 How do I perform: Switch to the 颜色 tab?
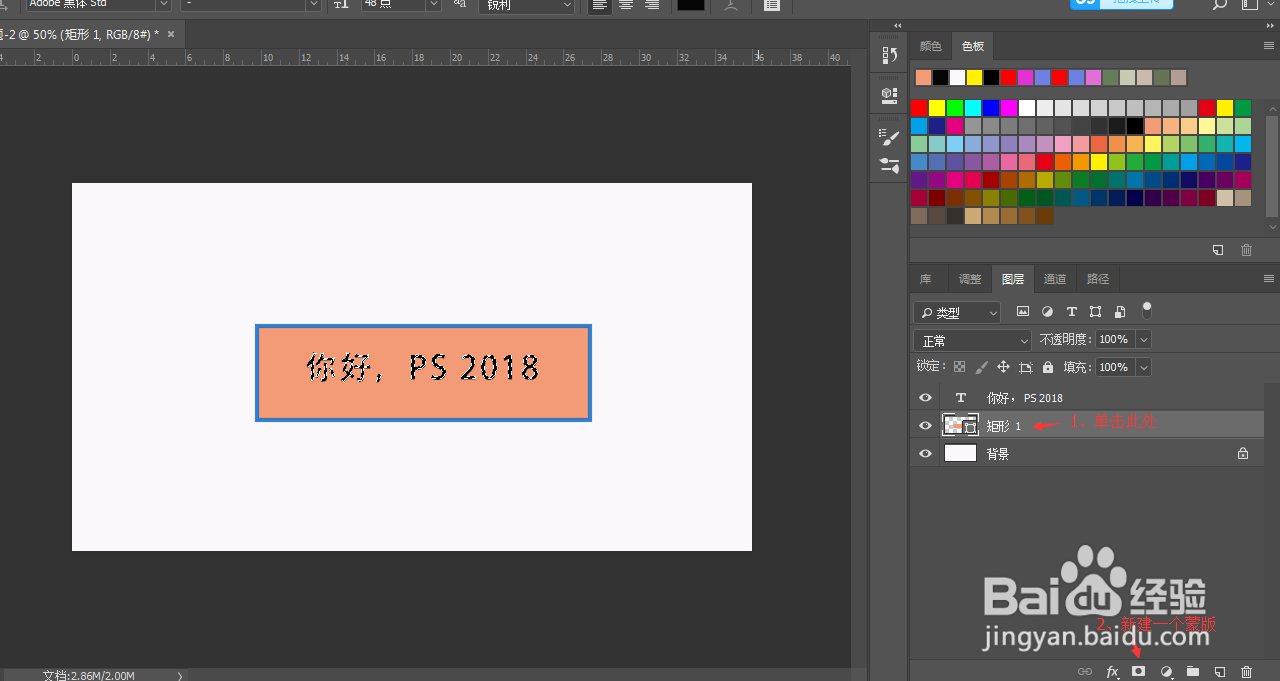tap(930, 45)
